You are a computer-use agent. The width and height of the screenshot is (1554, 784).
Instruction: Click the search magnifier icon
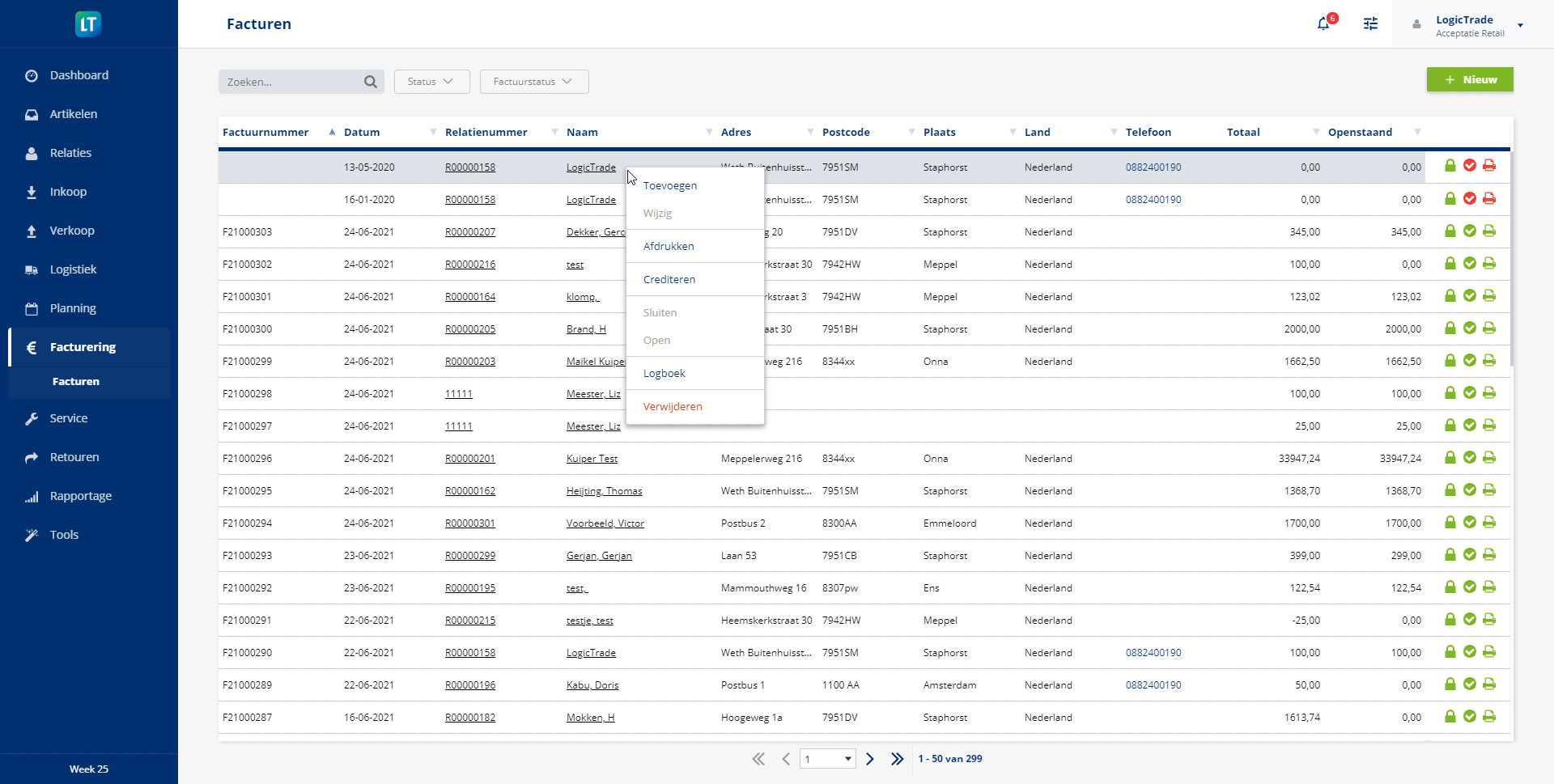coord(371,82)
